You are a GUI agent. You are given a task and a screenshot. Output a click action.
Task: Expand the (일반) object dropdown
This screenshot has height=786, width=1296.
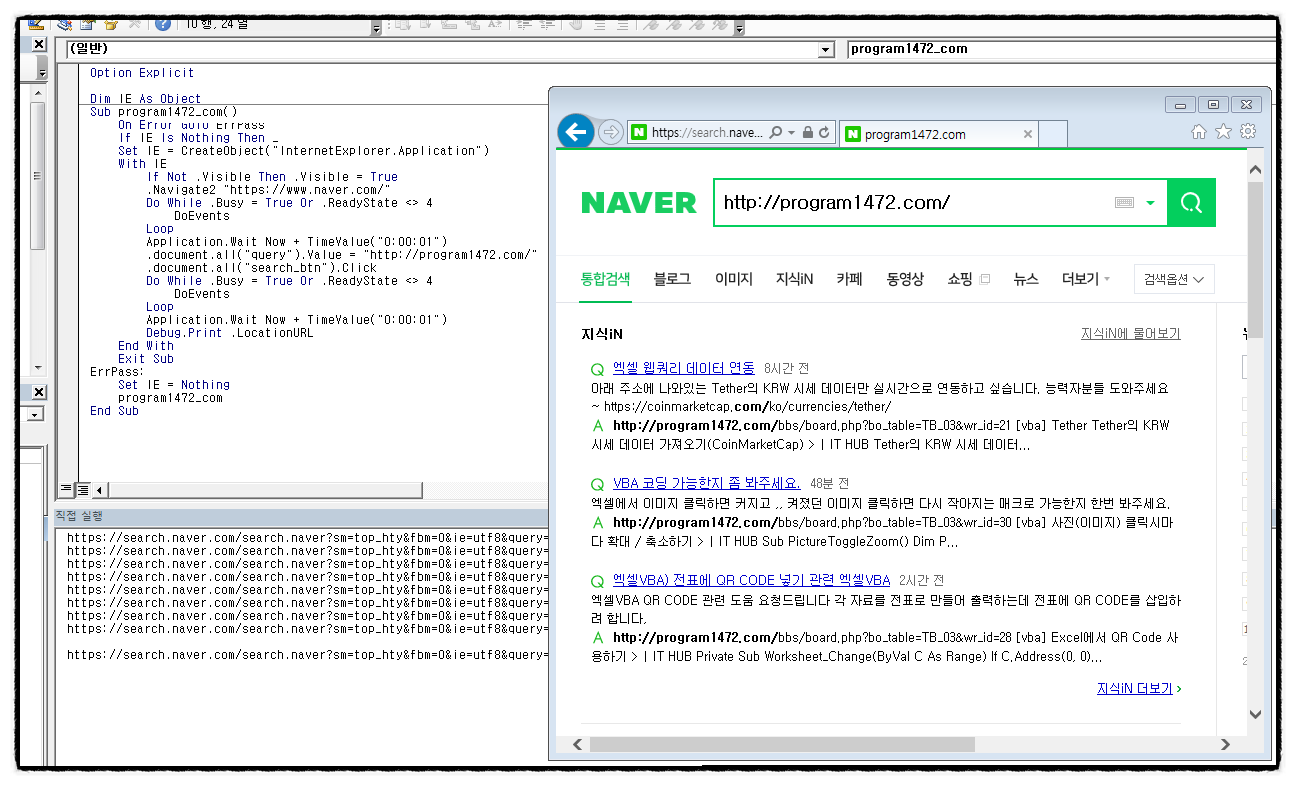[x=826, y=50]
